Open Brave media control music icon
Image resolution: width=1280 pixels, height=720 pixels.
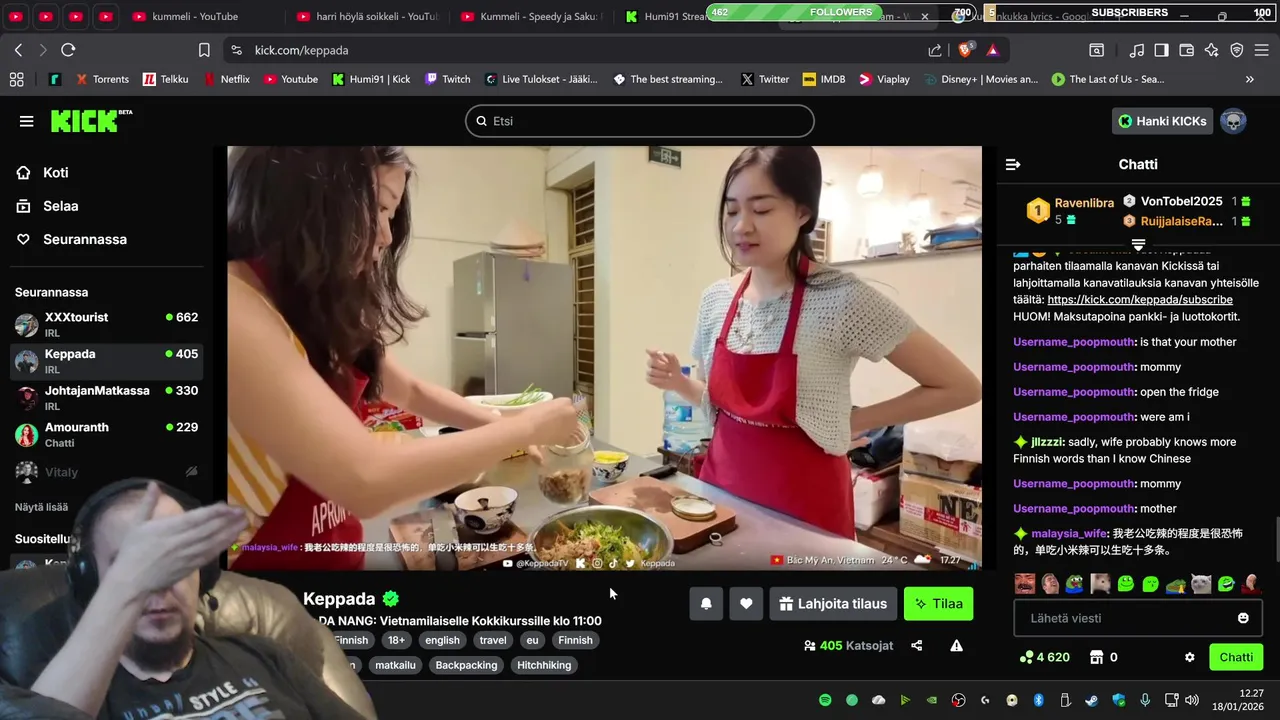click(1137, 50)
